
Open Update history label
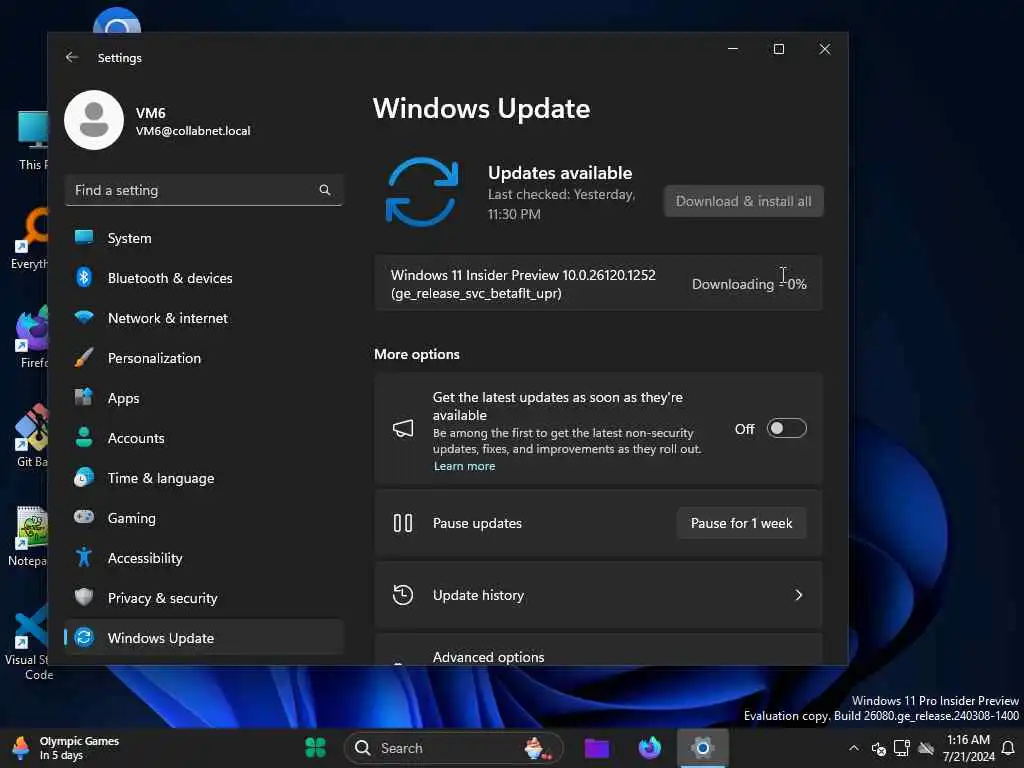click(x=478, y=595)
